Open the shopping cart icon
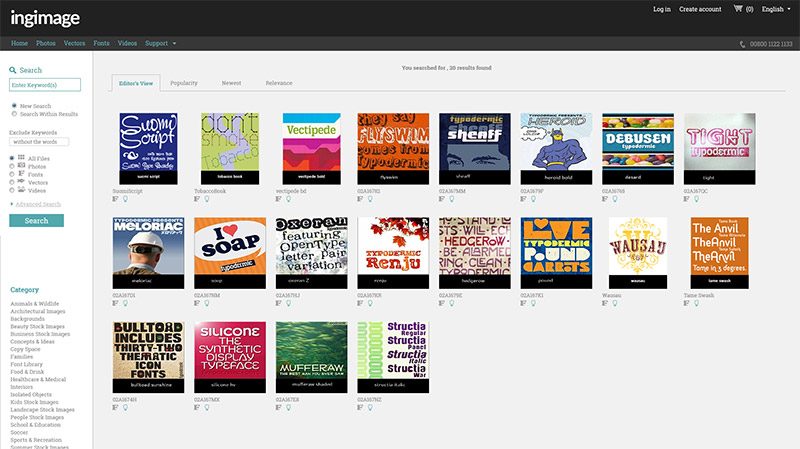This screenshot has width=800, height=449. [x=737, y=9]
